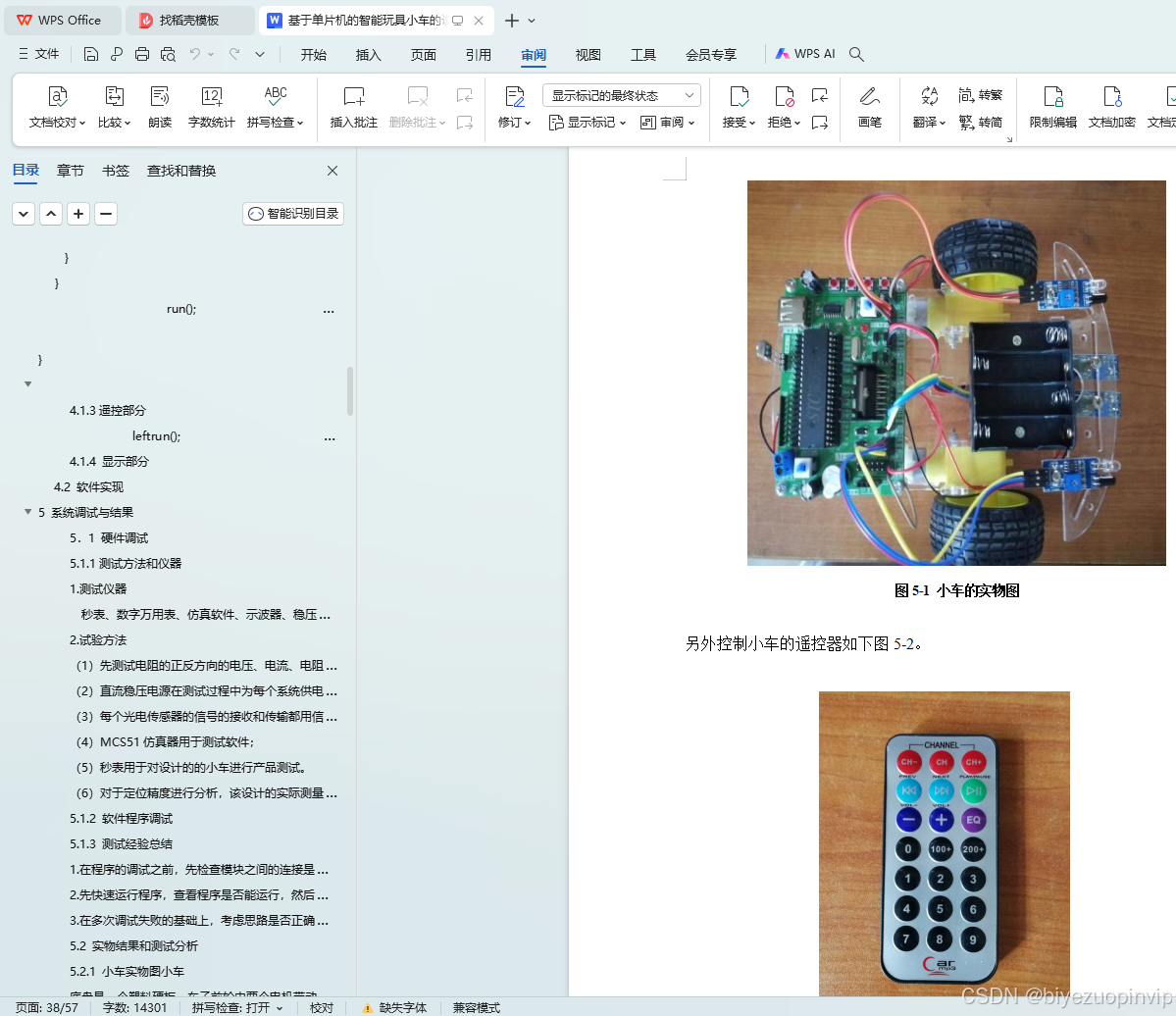Viewport: 1176px width, 1016px height.
Task: Click the outline level down chevron
Action: [24, 214]
